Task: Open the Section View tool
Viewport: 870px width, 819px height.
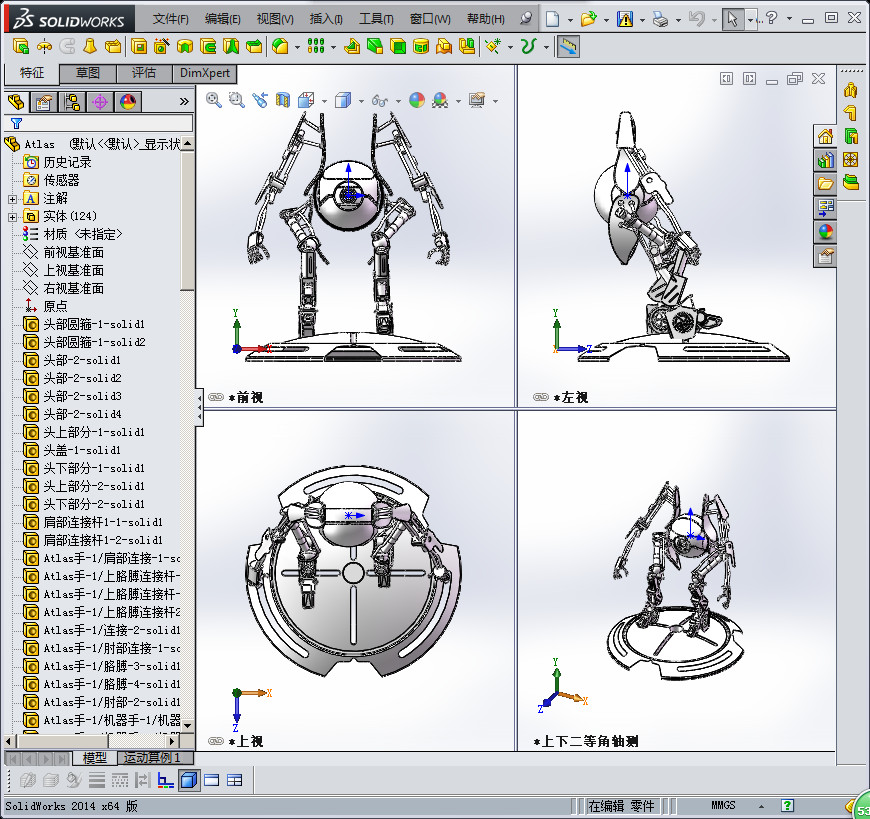Action: click(x=283, y=100)
